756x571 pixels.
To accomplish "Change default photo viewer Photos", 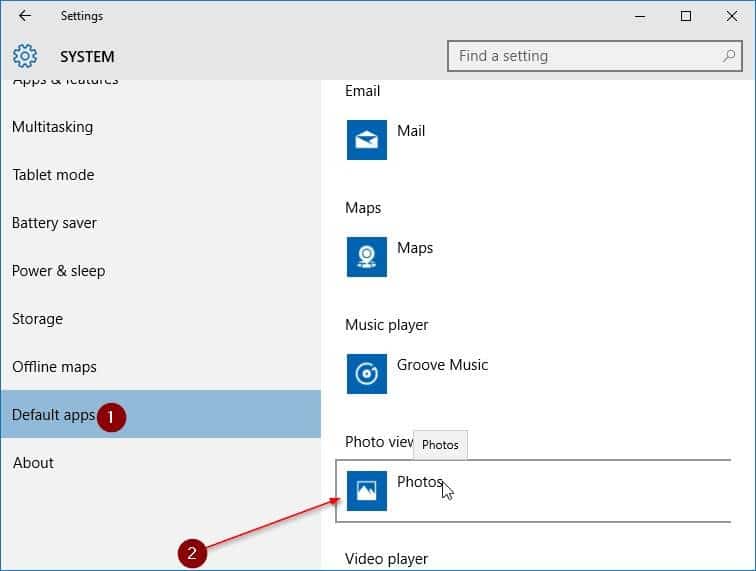I will point(533,491).
